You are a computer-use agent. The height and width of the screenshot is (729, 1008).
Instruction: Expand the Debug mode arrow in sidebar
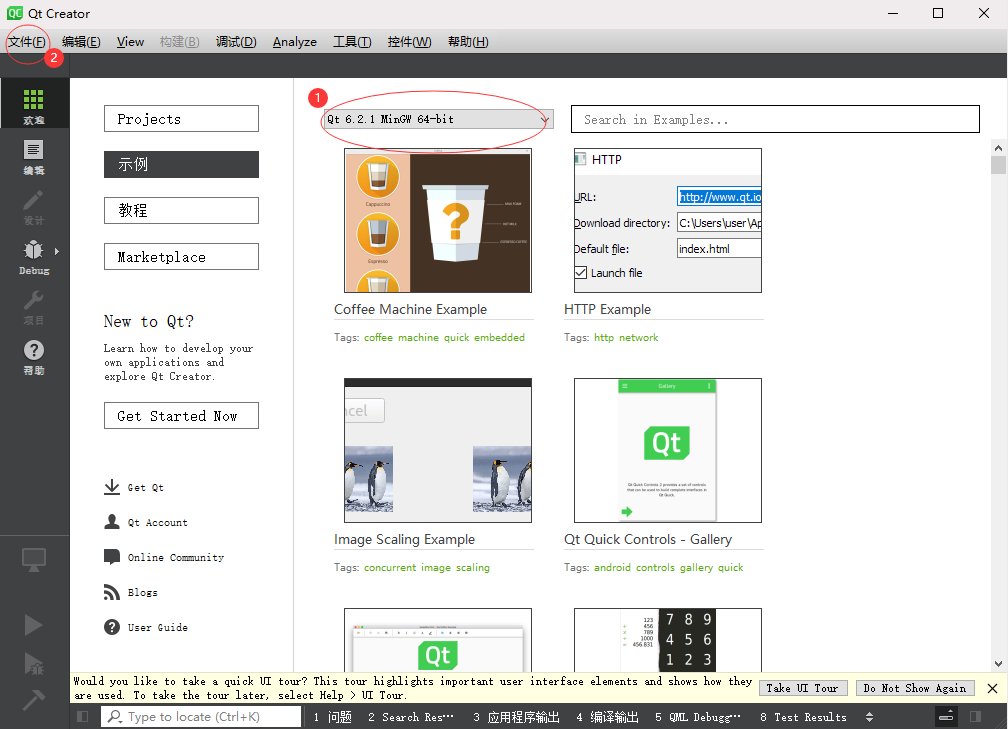(57, 251)
